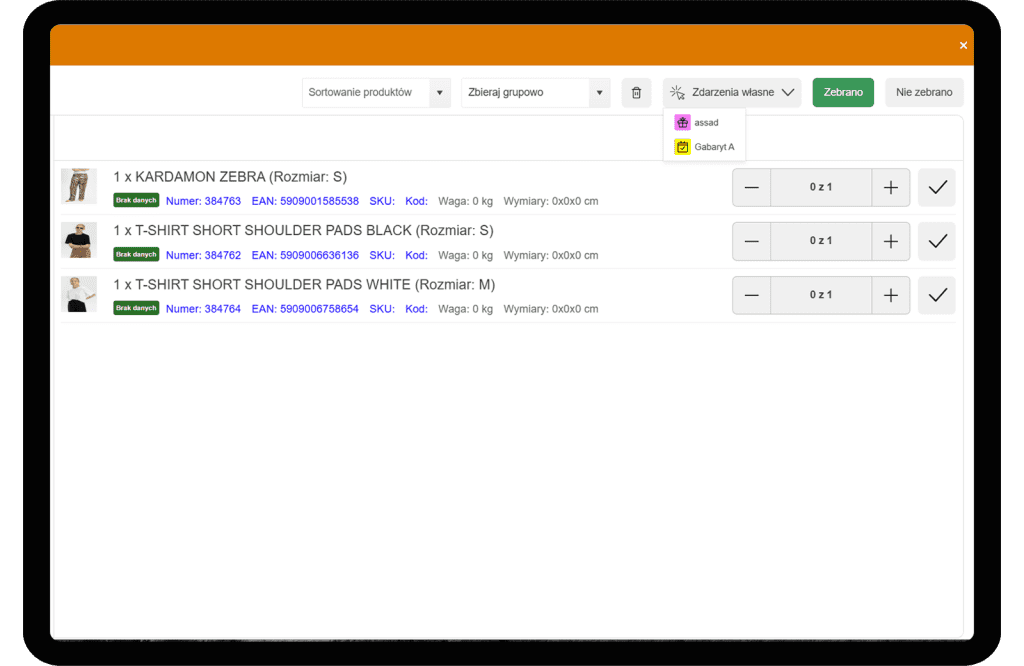Click the pink gift icon beside assad
This screenshot has width=1024, height=666.
point(682,123)
